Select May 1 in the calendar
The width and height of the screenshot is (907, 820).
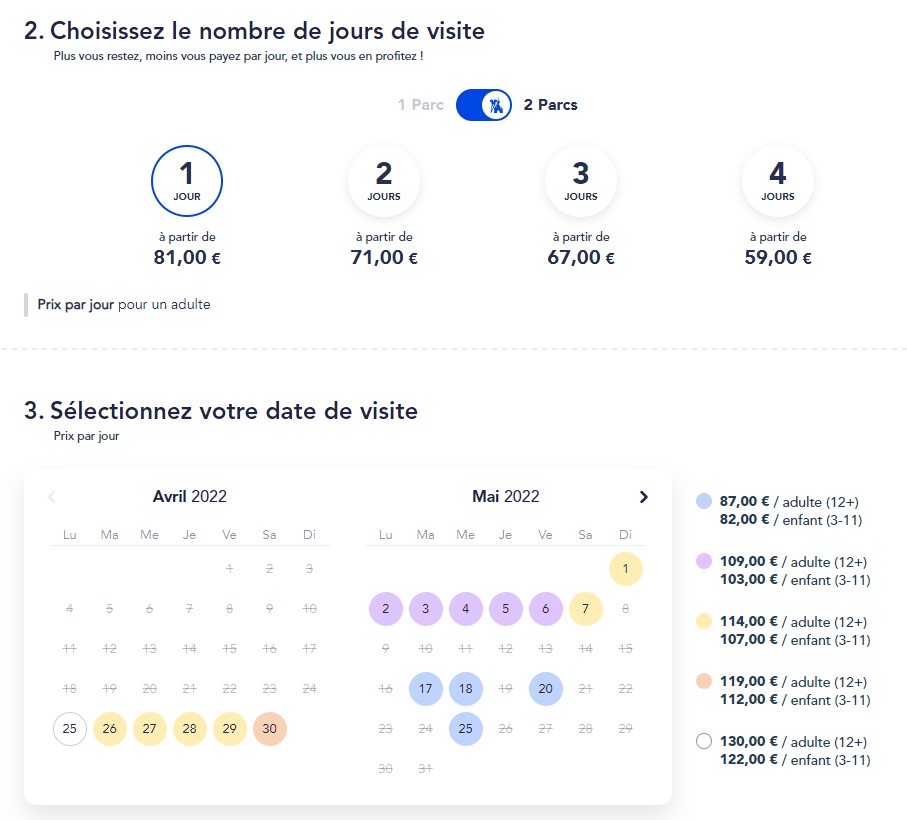click(625, 568)
